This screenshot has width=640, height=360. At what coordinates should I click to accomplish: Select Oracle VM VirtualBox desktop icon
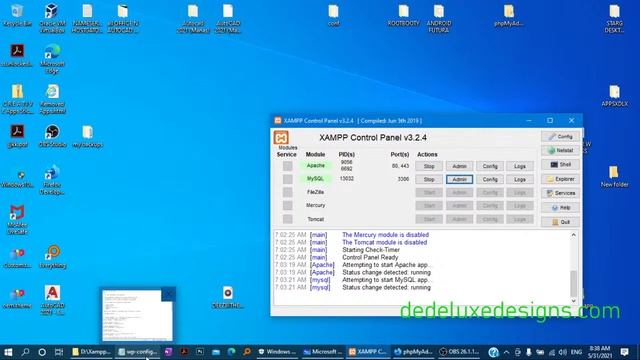pyautogui.click(x=52, y=18)
